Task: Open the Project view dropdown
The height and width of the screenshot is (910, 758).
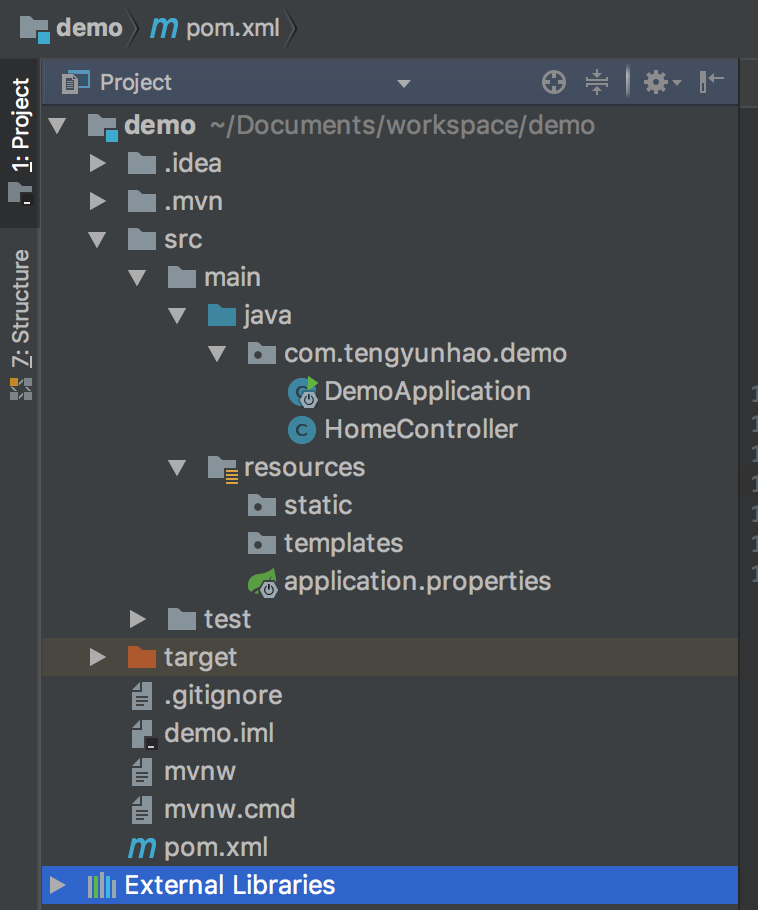Action: (x=404, y=83)
